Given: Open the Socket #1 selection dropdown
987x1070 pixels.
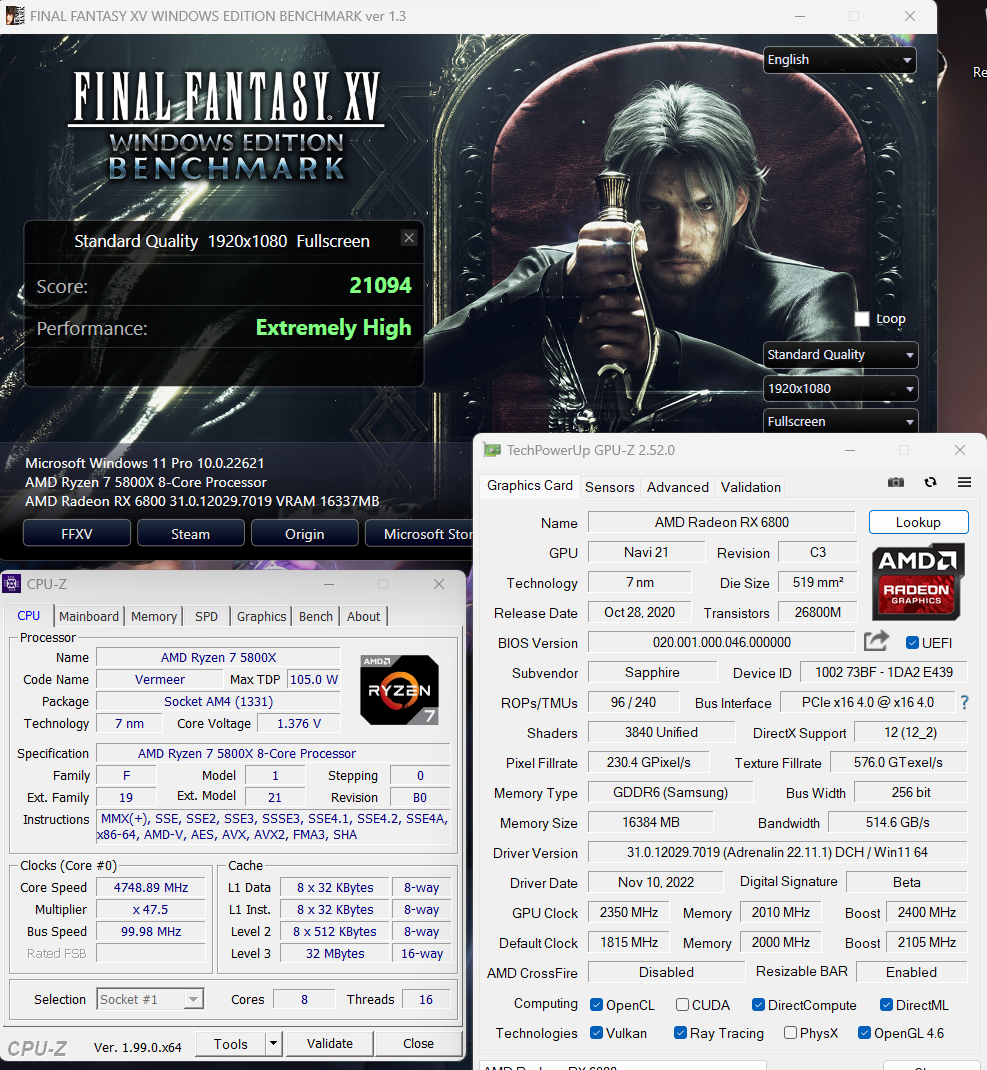Looking at the screenshot, I should 150,999.
